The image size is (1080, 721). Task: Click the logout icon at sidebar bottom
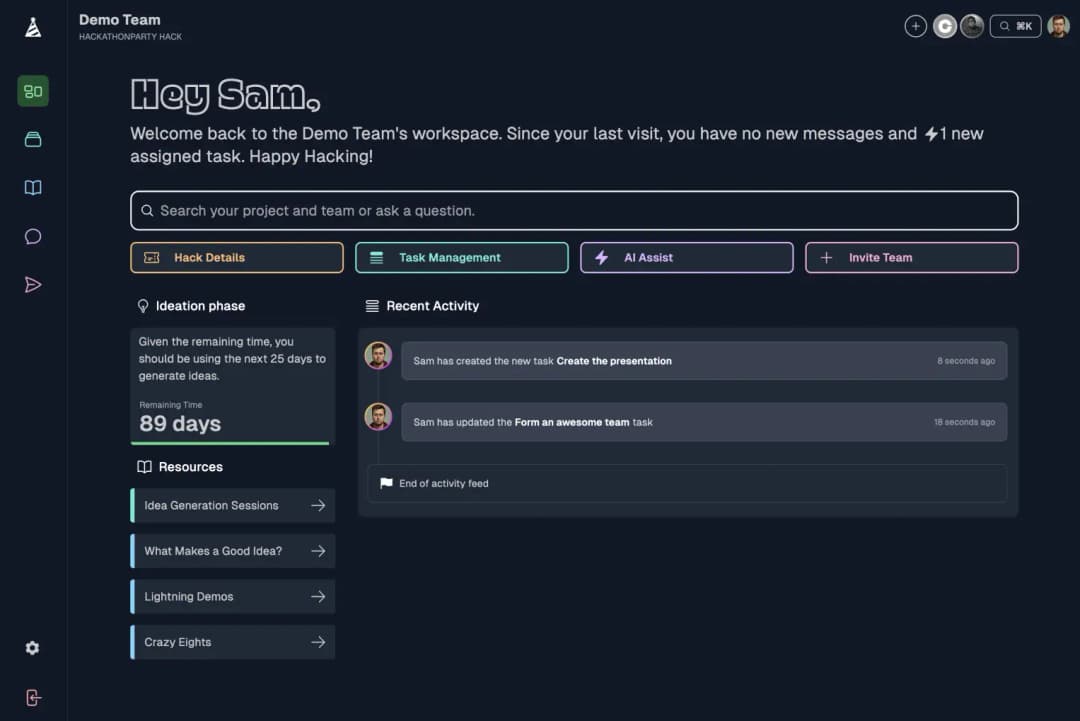coord(33,698)
